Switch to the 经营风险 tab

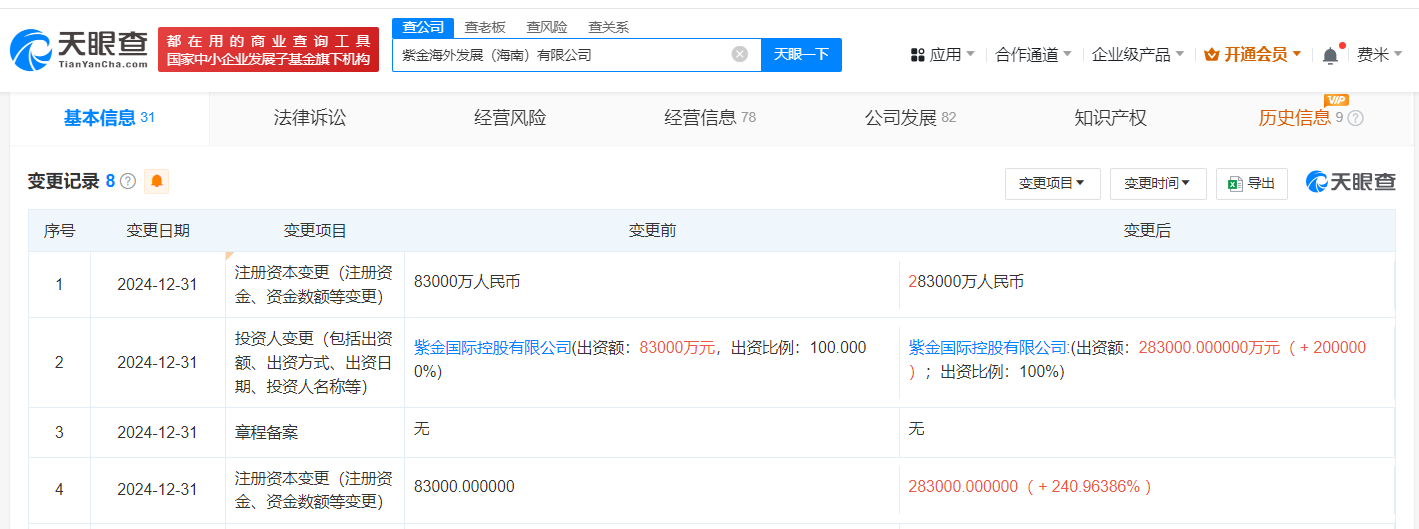click(510, 118)
